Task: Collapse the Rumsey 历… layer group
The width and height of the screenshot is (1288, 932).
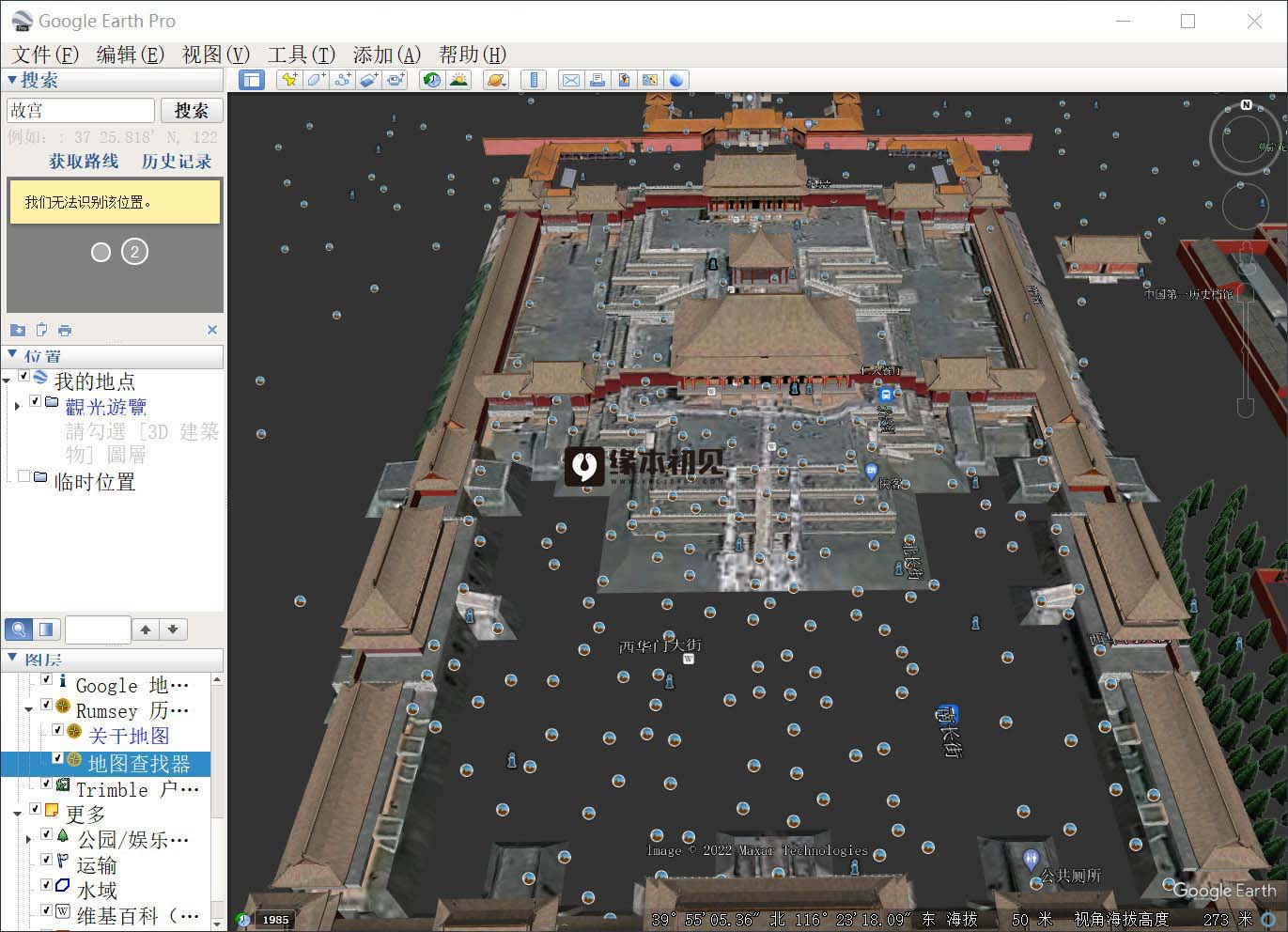Action: click(x=28, y=709)
